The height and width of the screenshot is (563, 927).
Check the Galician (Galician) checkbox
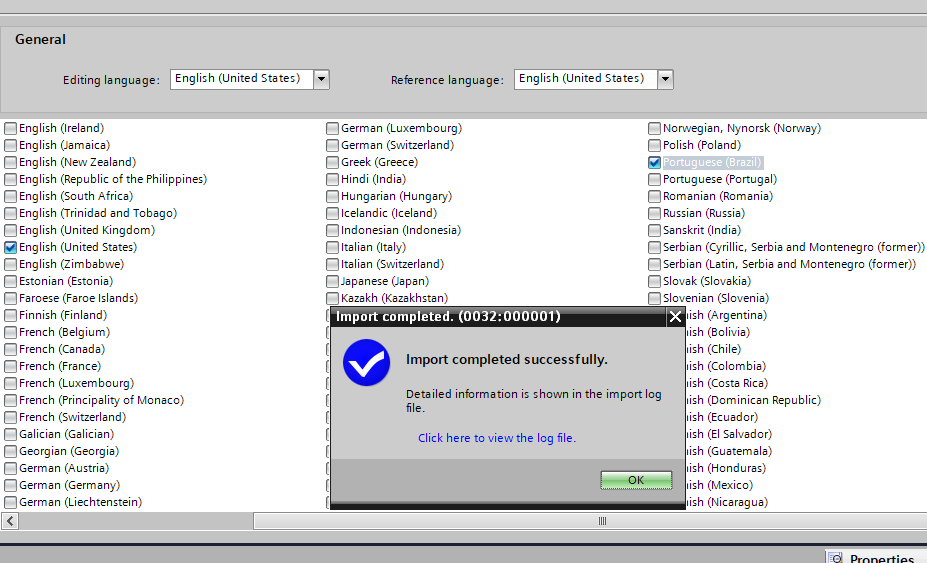(x=10, y=434)
